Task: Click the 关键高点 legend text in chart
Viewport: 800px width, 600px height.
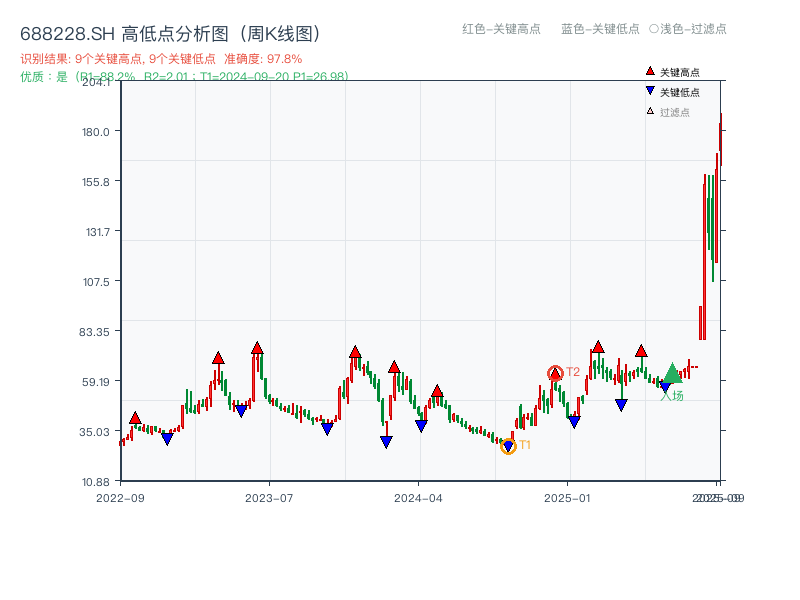Action: pos(680,72)
